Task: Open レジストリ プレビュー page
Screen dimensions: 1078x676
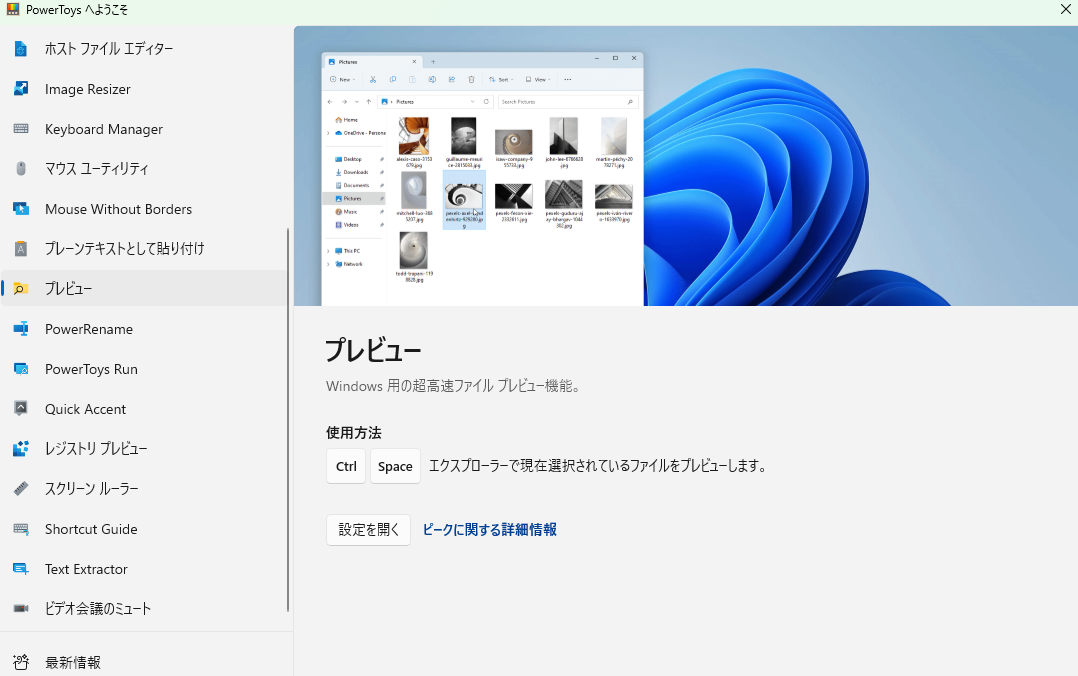Action: pos(144,448)
